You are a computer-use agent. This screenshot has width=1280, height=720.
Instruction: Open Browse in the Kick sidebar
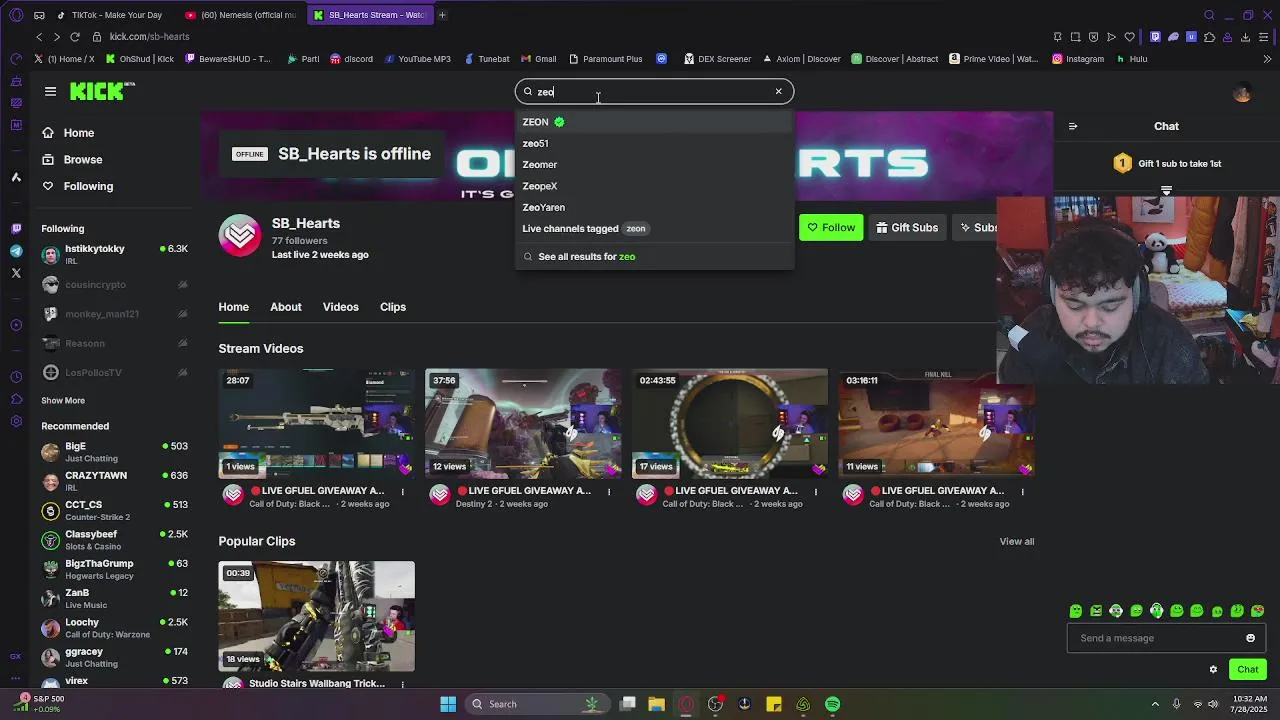pos(73,159)
